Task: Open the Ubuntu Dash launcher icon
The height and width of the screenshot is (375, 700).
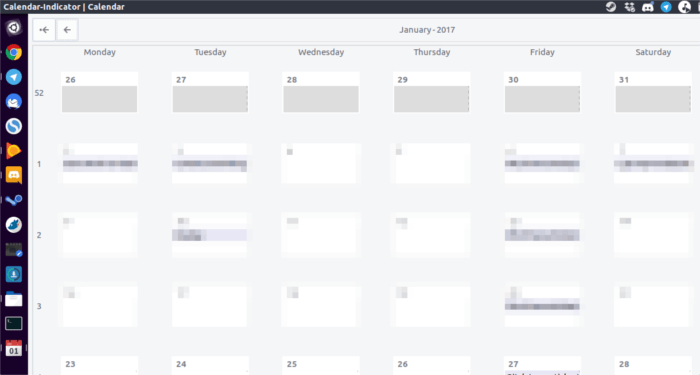Action: tap(14, 28)
